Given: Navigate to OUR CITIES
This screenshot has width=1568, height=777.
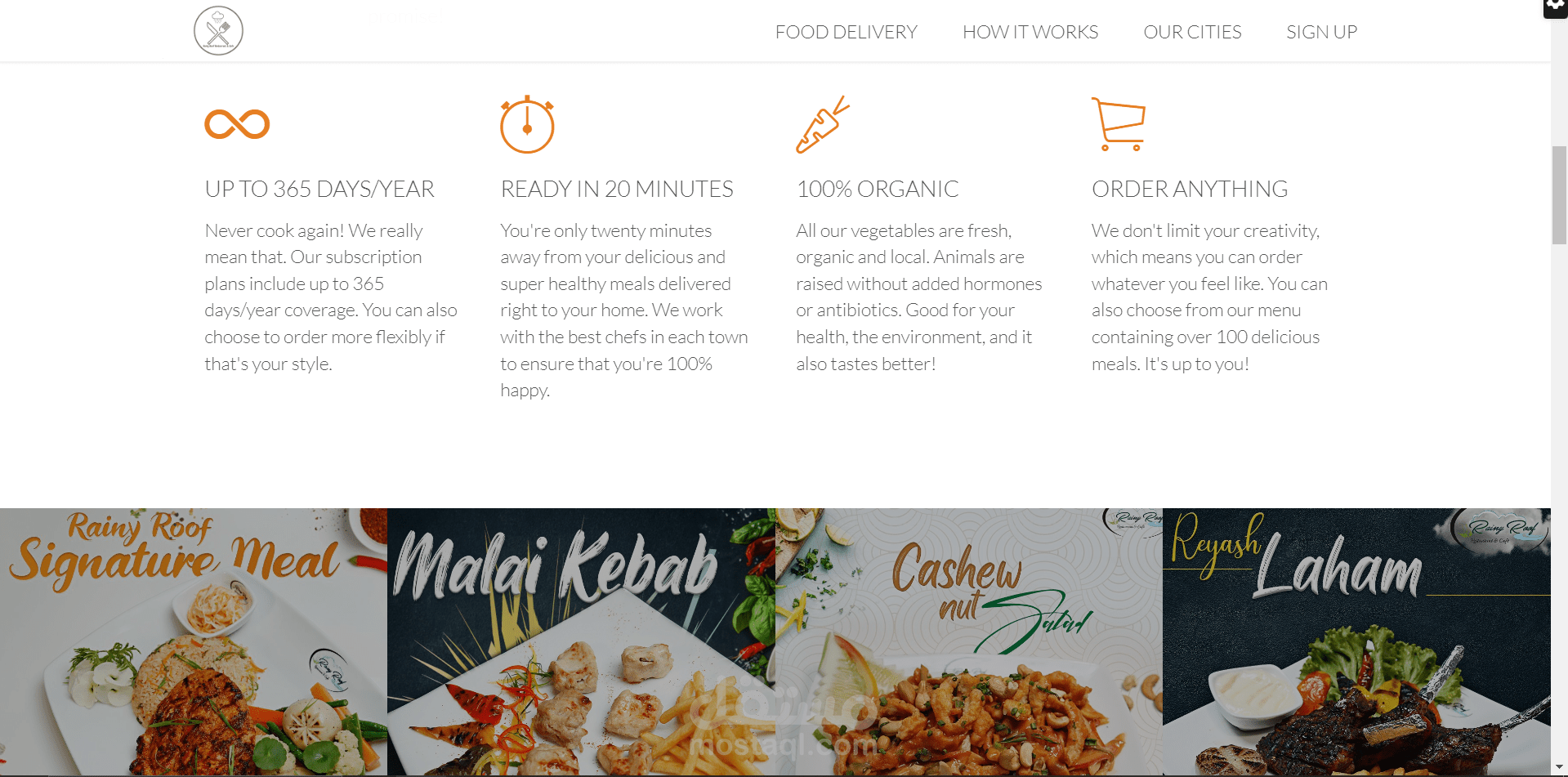Looking at the screenshot, I should tap(1192, 32).
